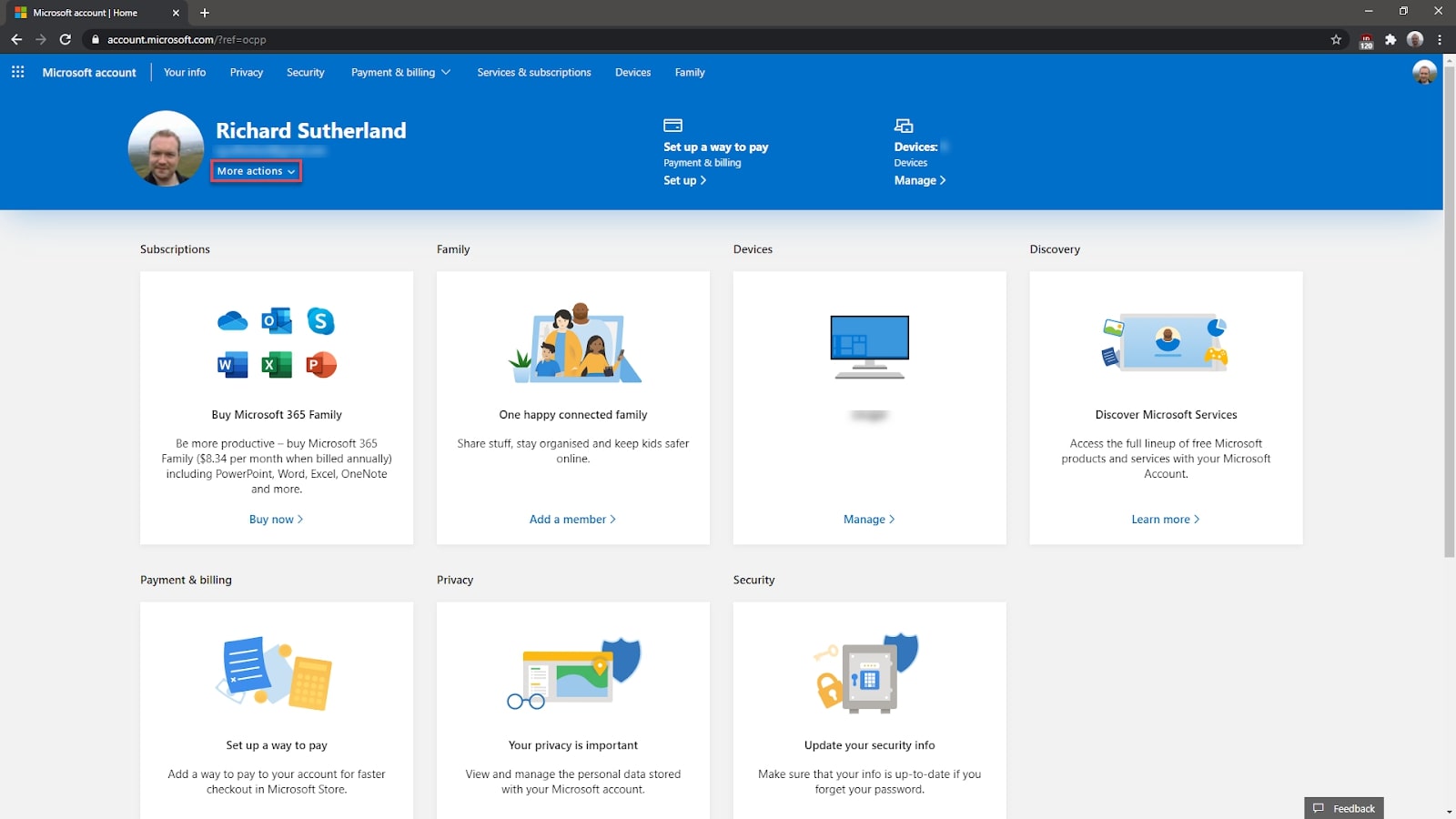
Task: Click the Buy Microsoft 365 Family heading
Action: click(x=277, y=414)
